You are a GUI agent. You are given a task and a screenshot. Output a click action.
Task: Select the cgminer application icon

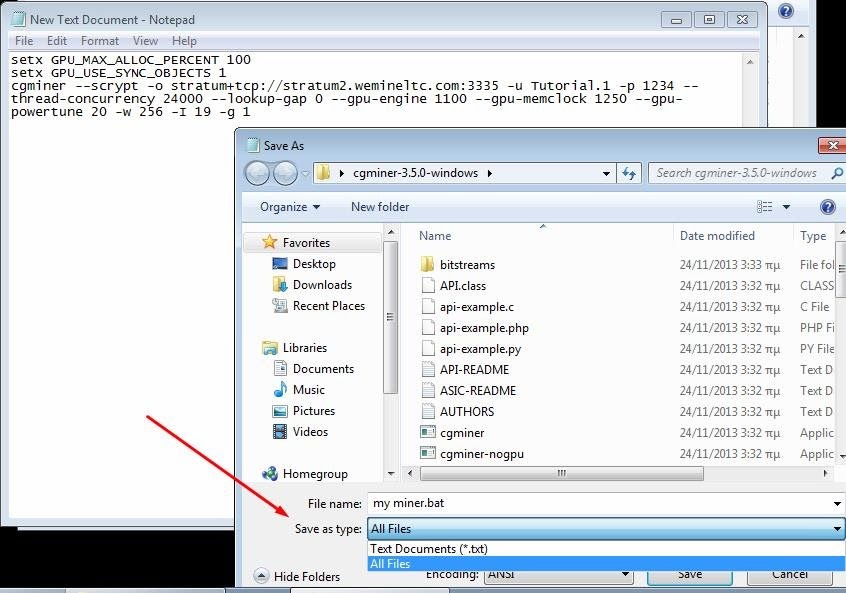coord(428,432)
